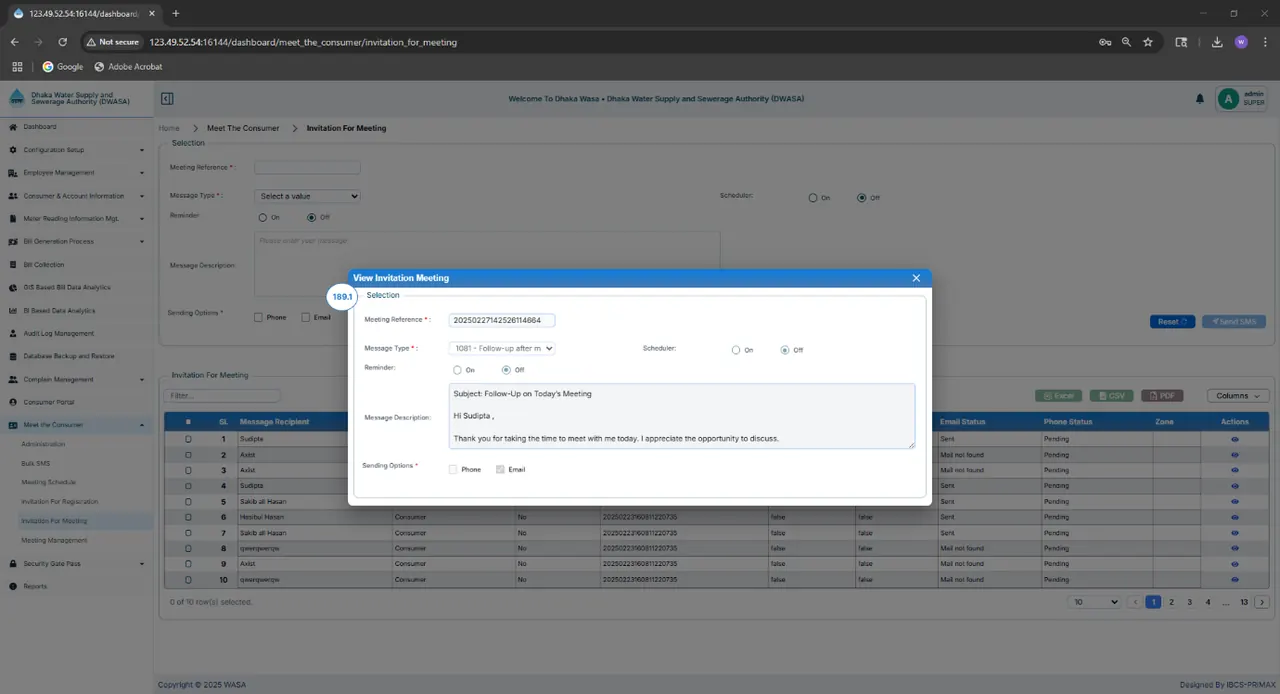Open the rows-per-page dropdown showing 10
1280x694 pixels.
[x=1094, y=602]
